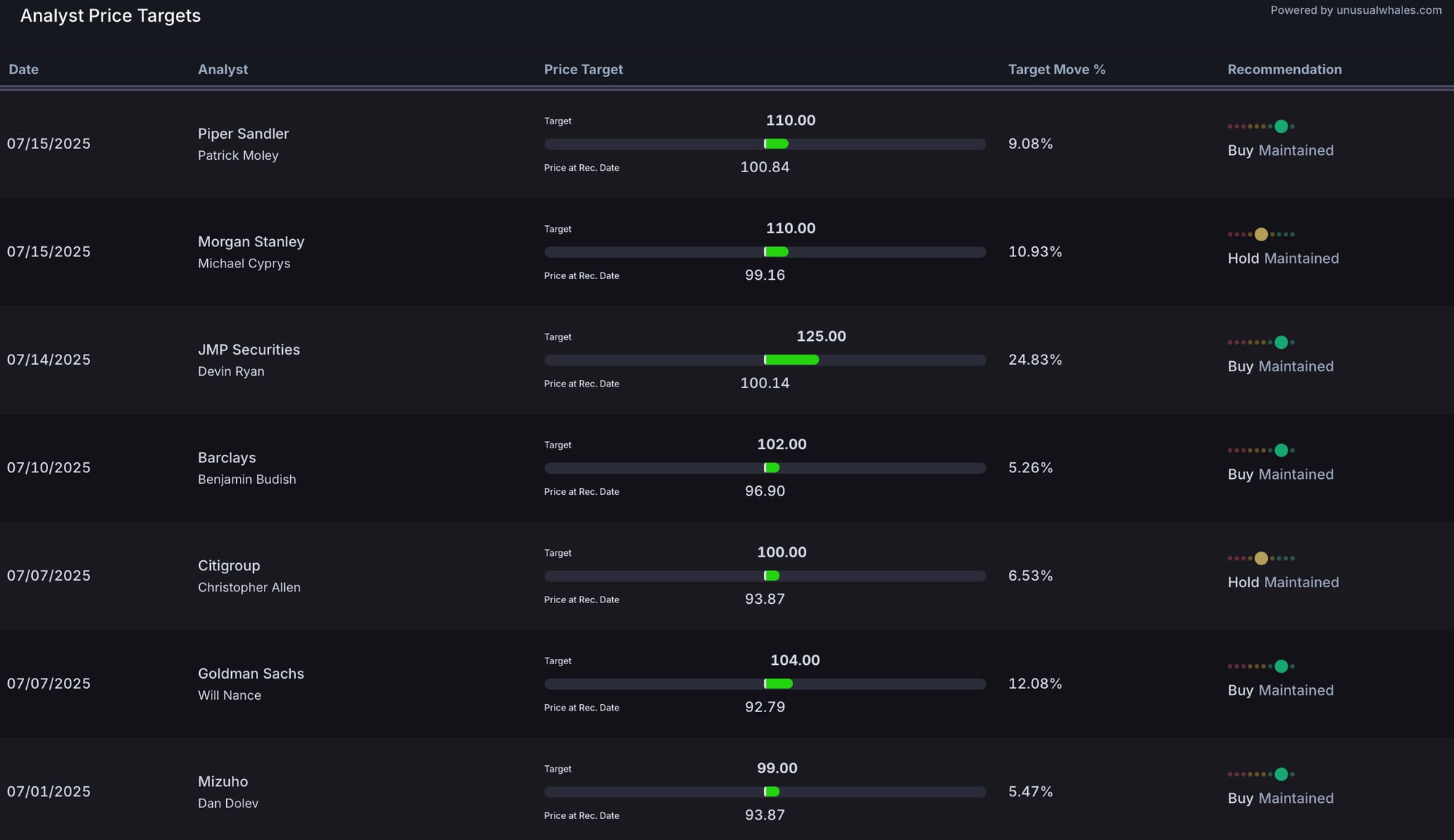Click the 100.84 price at rec. date
This screenshot has height=840, width=1454.
pyautogui.click(x=765, y=167)
